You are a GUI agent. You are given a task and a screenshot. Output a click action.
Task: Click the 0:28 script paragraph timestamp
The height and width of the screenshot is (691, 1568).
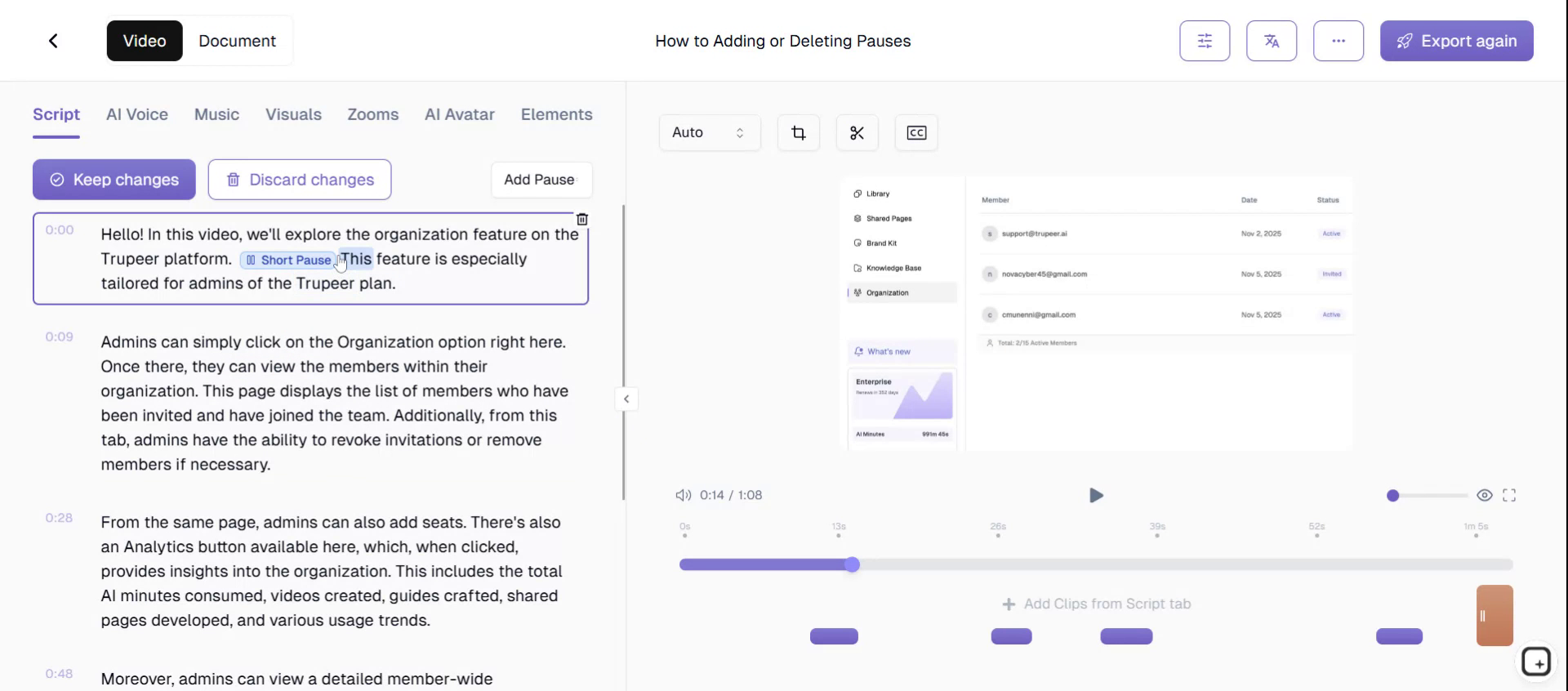59,518
